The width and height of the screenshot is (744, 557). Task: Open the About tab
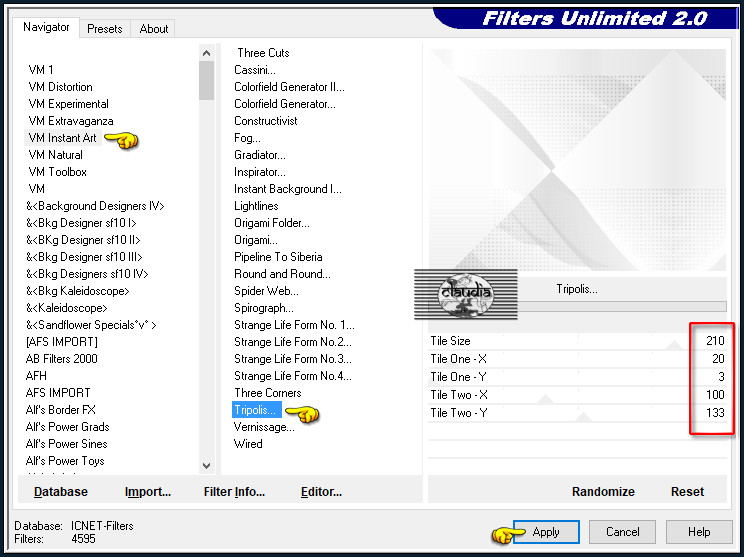pyautogui.click(x=153, y=29)
